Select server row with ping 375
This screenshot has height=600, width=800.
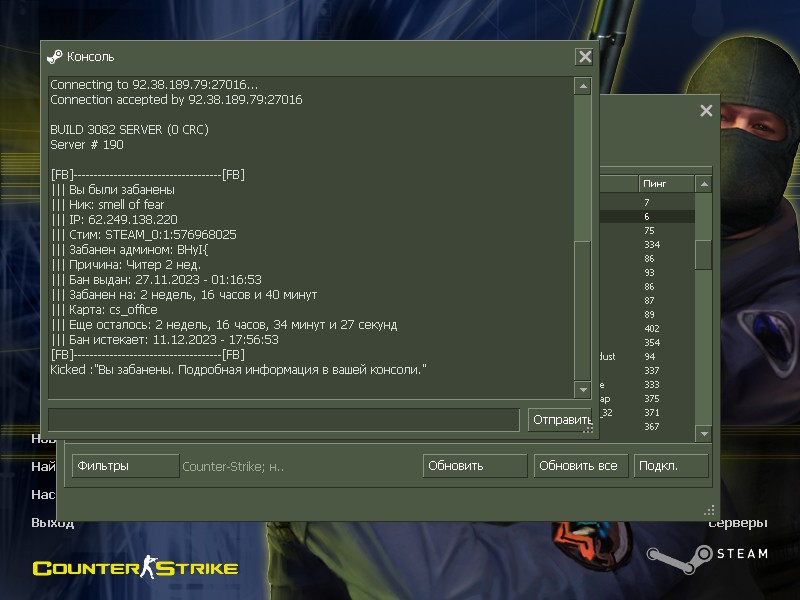(647, 398)
